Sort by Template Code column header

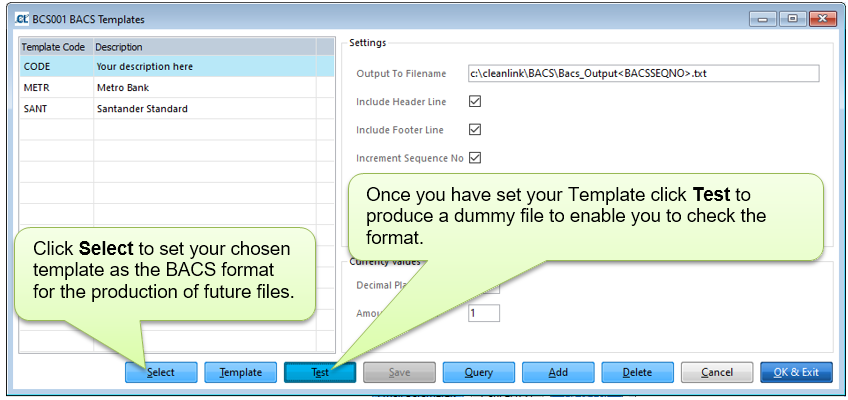tap(56, 47)
